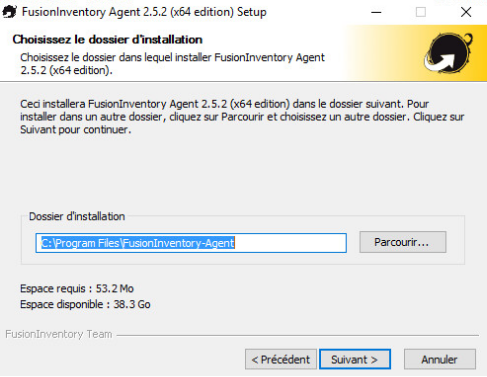
Task: Minimize the Setup window
Action: tap(376, 12)
